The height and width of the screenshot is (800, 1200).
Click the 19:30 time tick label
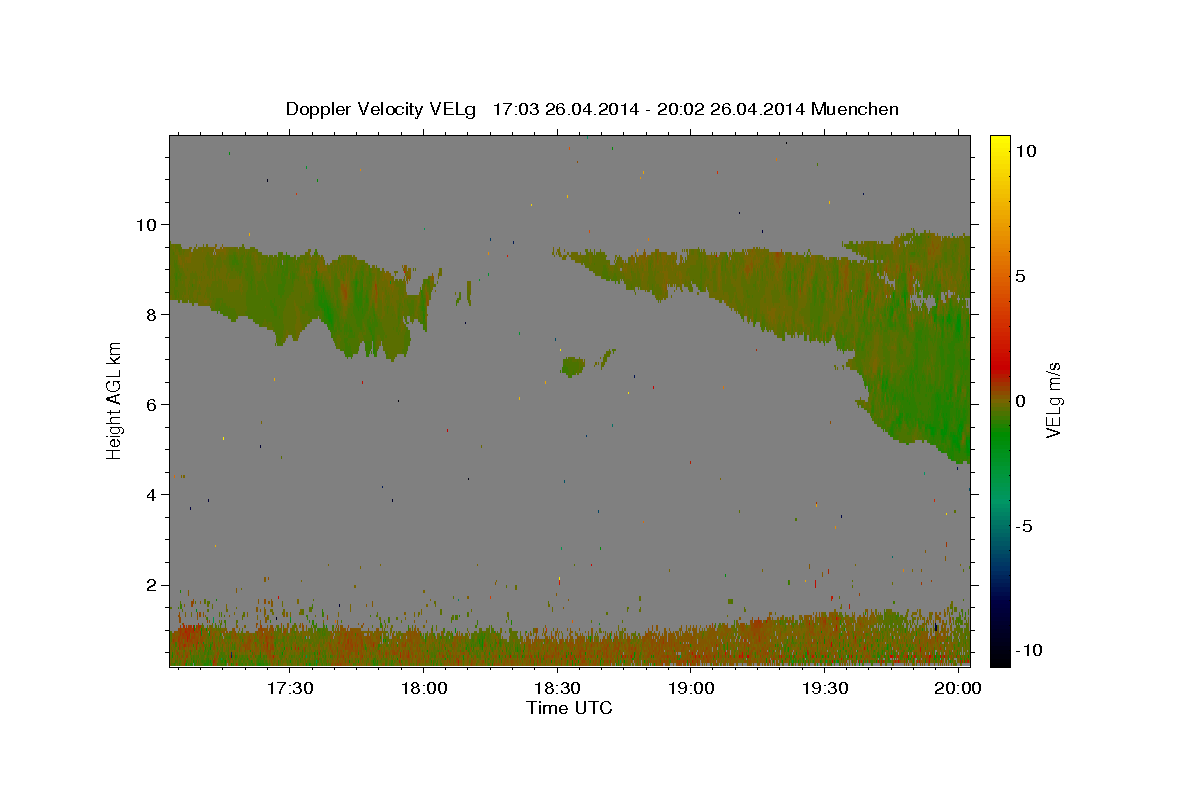point(825,689)
